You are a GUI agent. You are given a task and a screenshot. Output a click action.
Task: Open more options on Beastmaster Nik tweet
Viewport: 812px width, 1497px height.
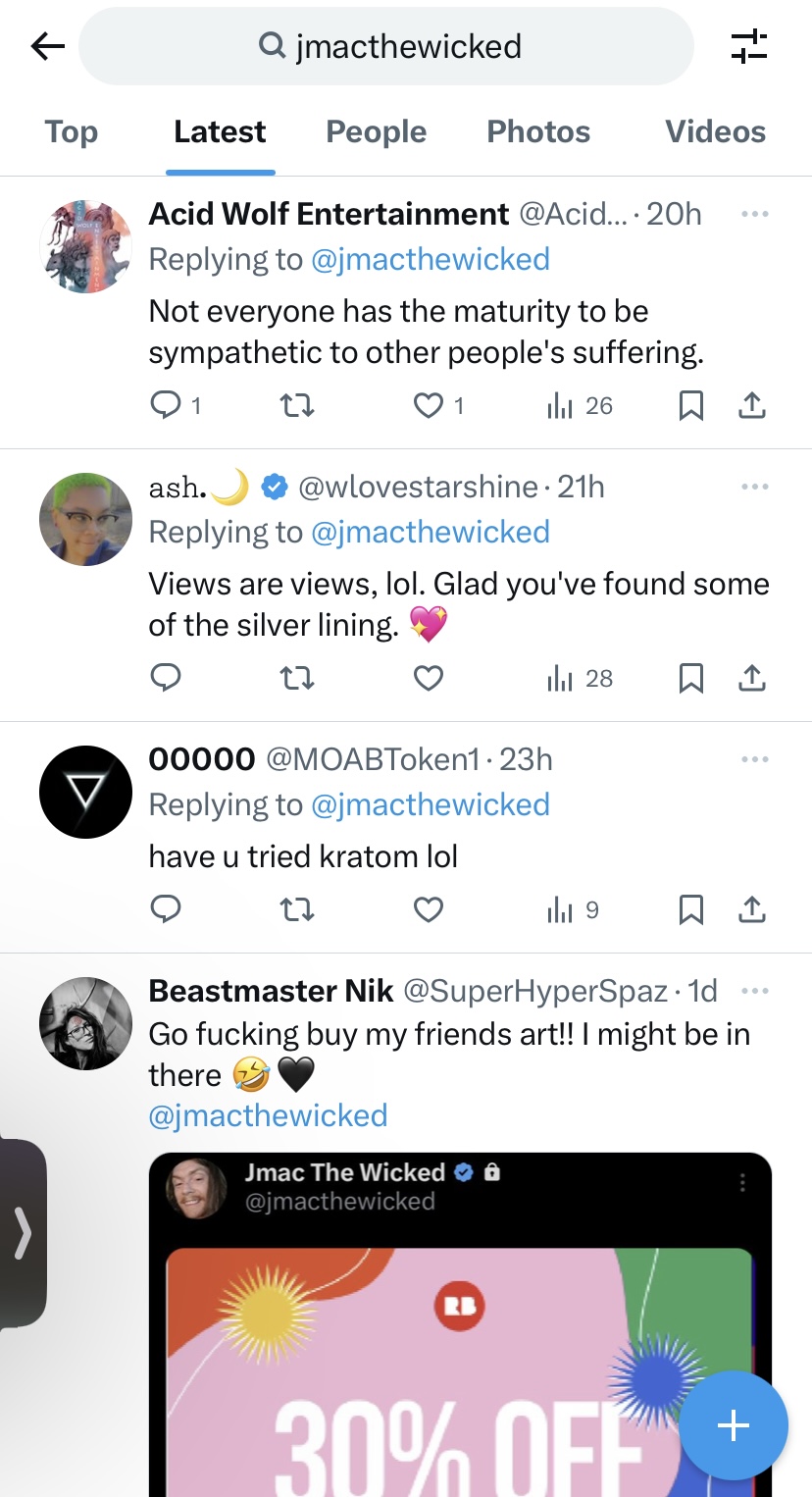click(x=755, y=991)
